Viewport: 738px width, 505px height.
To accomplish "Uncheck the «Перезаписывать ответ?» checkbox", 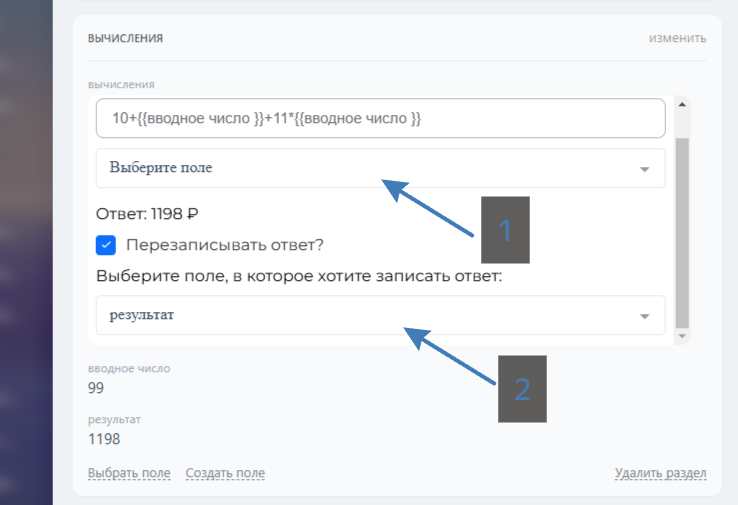I will [106, 245].
